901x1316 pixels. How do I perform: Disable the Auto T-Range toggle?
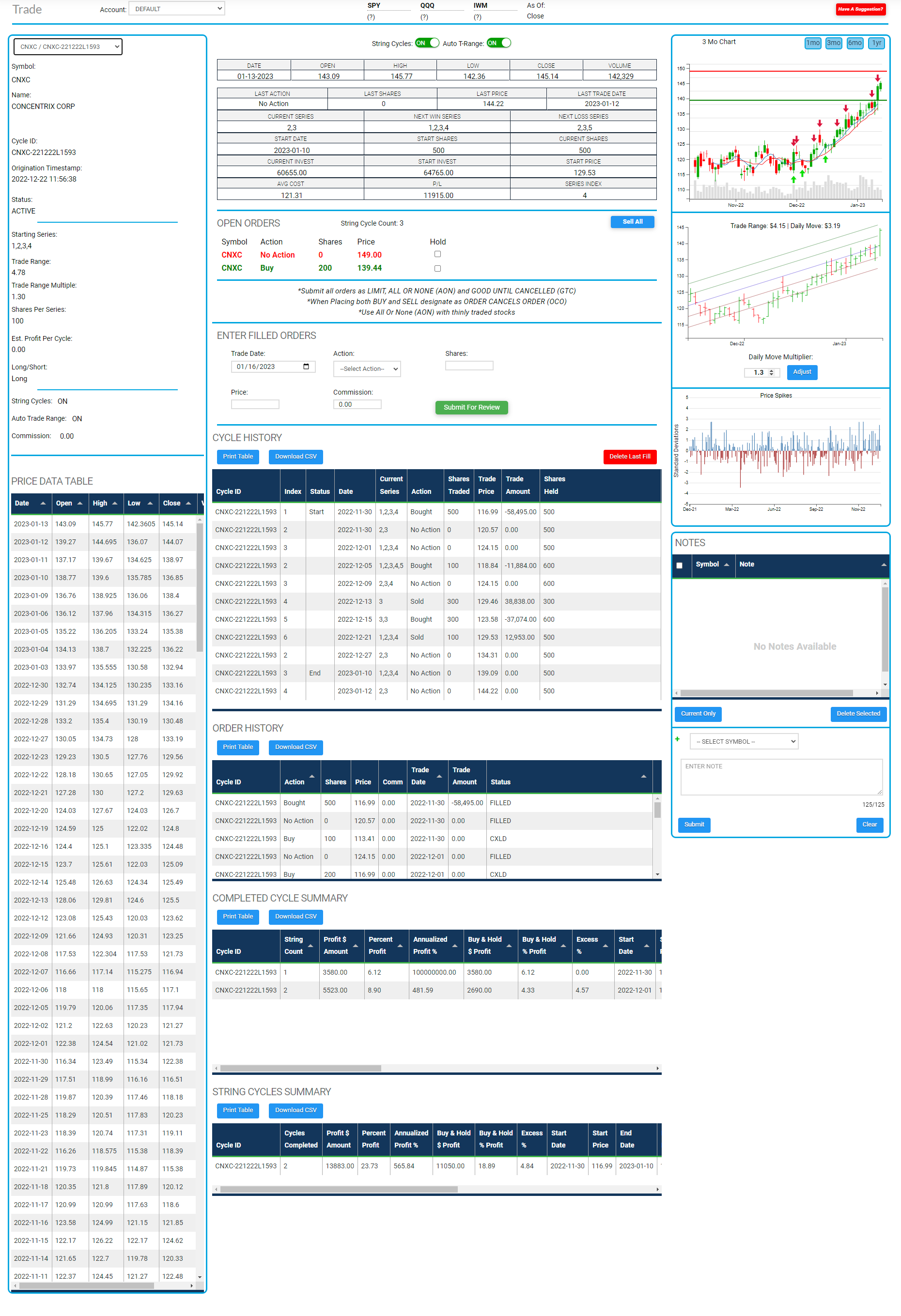coord(498,43)
